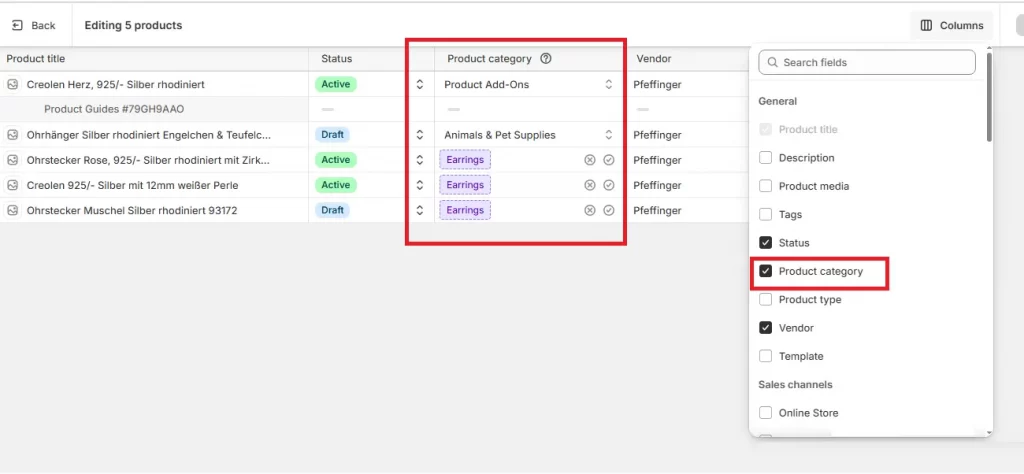Click the Draft badge for Ohrstecker Muschel
This screenshot has width=1024, height=474.
332,210
